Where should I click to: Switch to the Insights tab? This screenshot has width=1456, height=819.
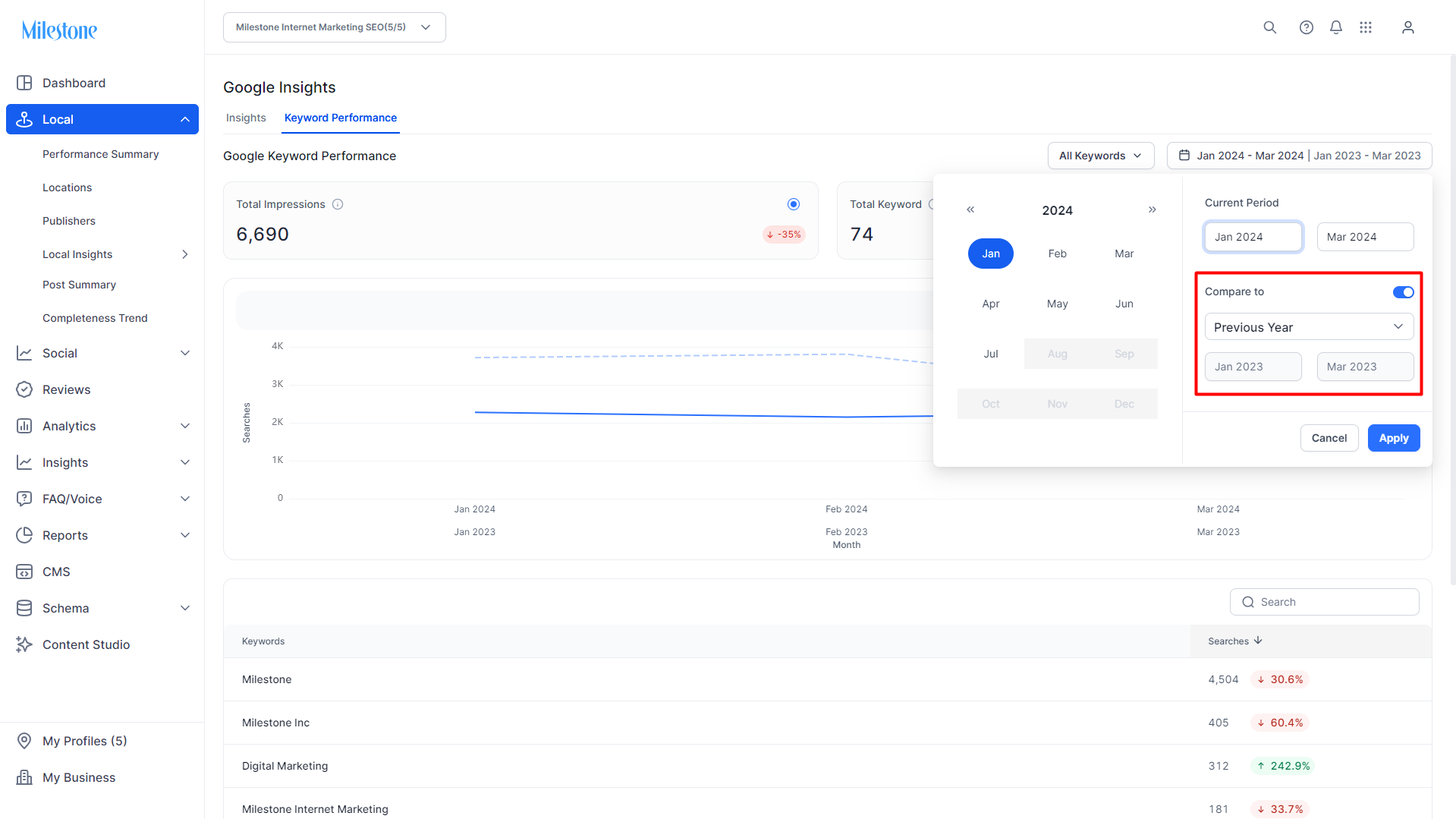[246, 118]
